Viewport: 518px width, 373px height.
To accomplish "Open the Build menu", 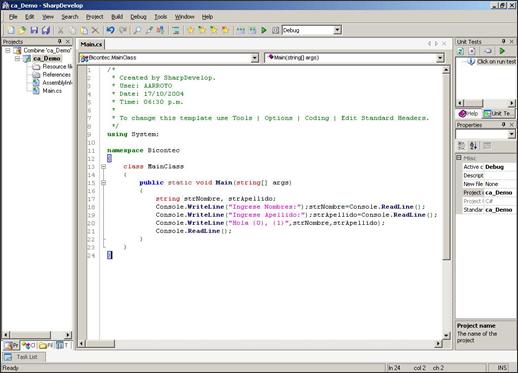I will click(x=117, y=17).
